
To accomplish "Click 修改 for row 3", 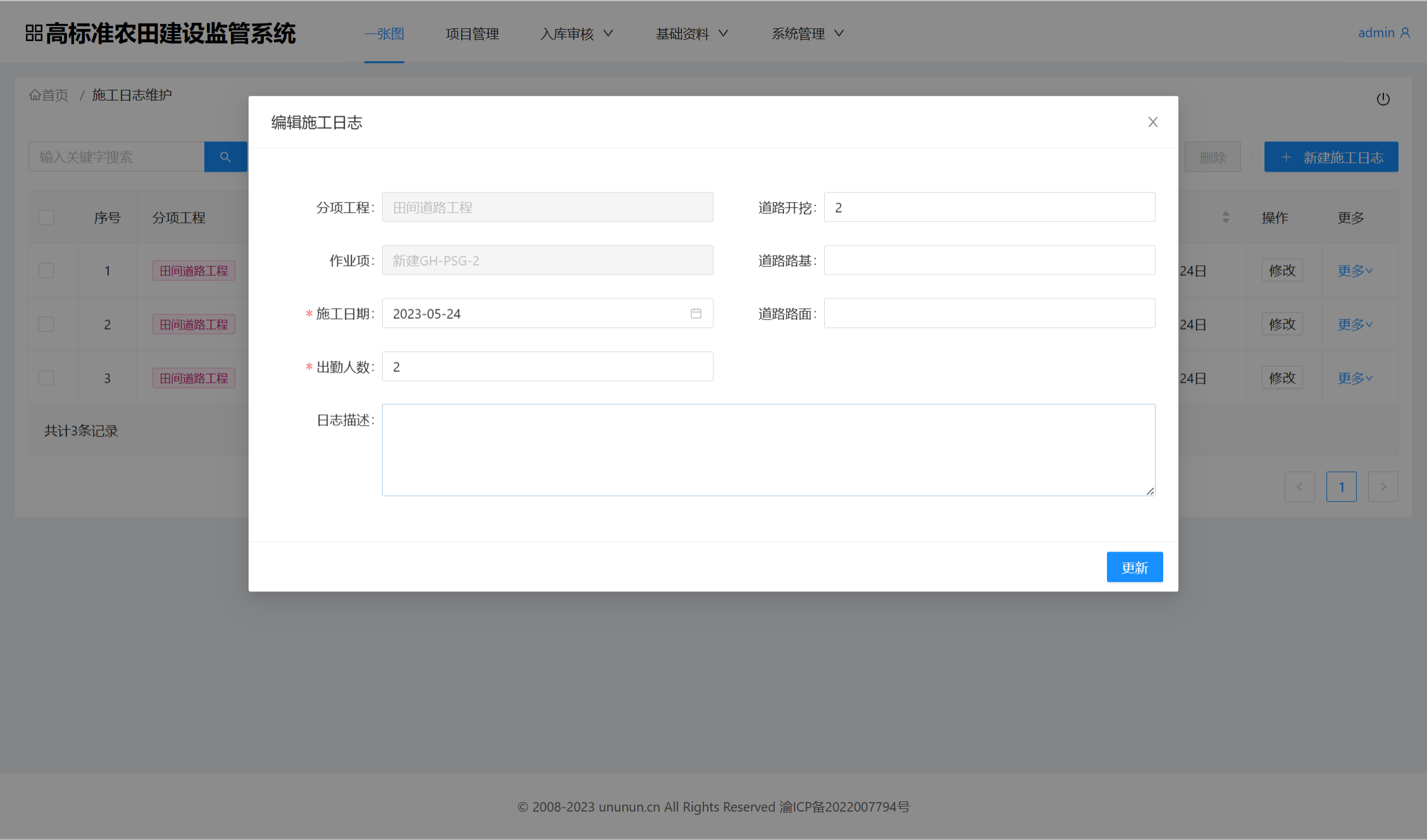I will (x=1282, y=378).
